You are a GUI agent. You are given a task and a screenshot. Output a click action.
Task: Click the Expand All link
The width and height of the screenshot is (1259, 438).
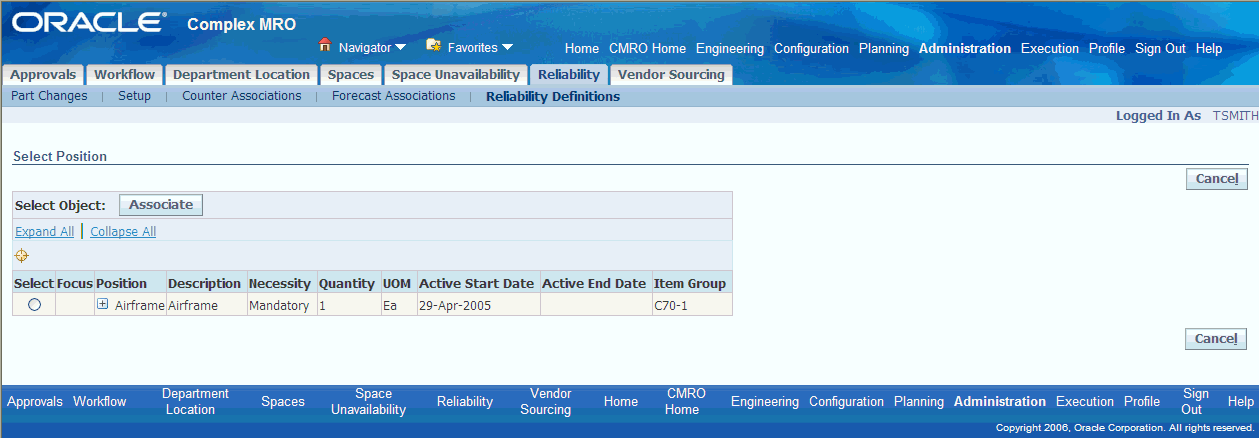point(44,232)
